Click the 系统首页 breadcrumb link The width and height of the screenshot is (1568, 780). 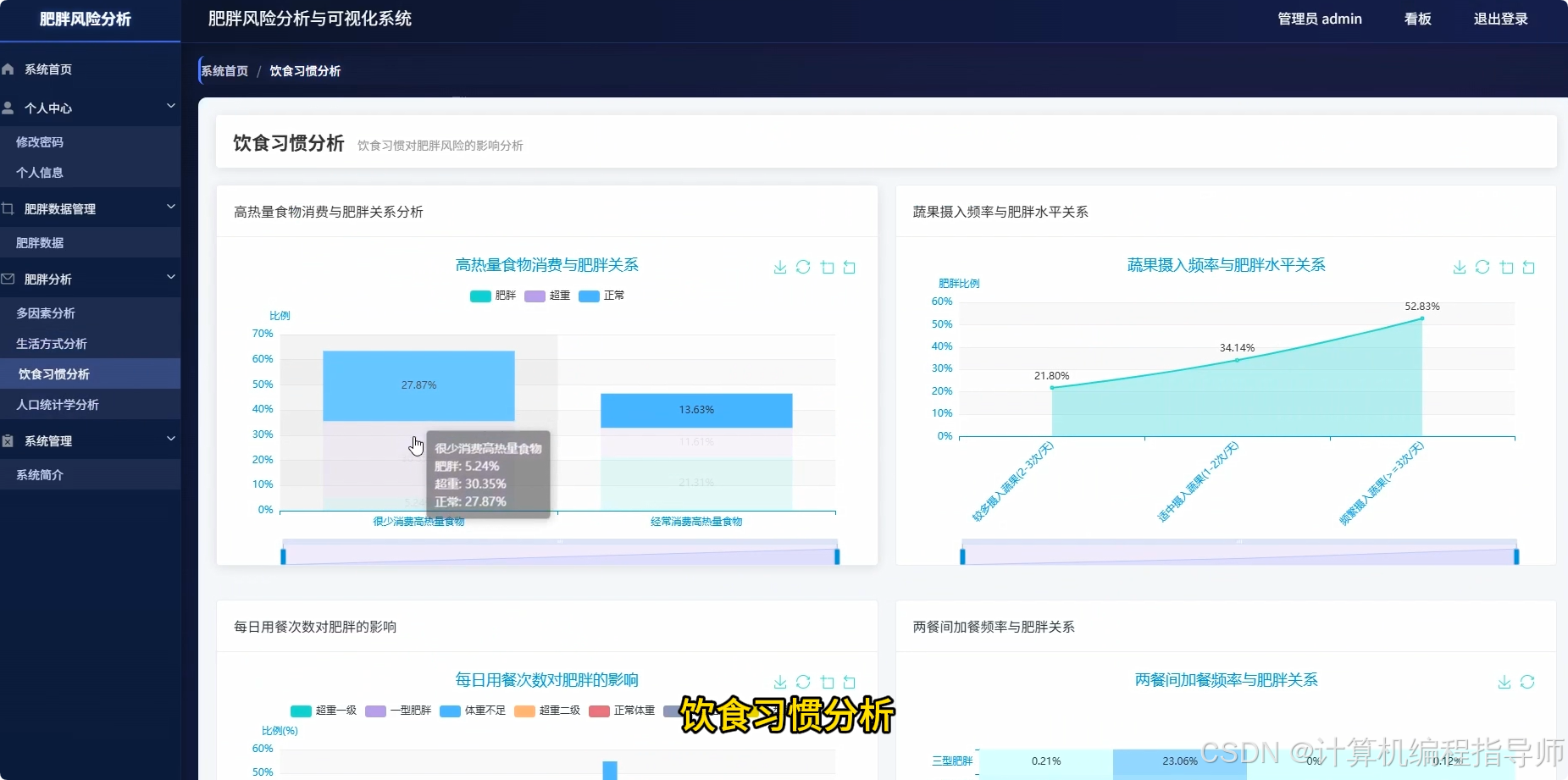pos(224,70)
